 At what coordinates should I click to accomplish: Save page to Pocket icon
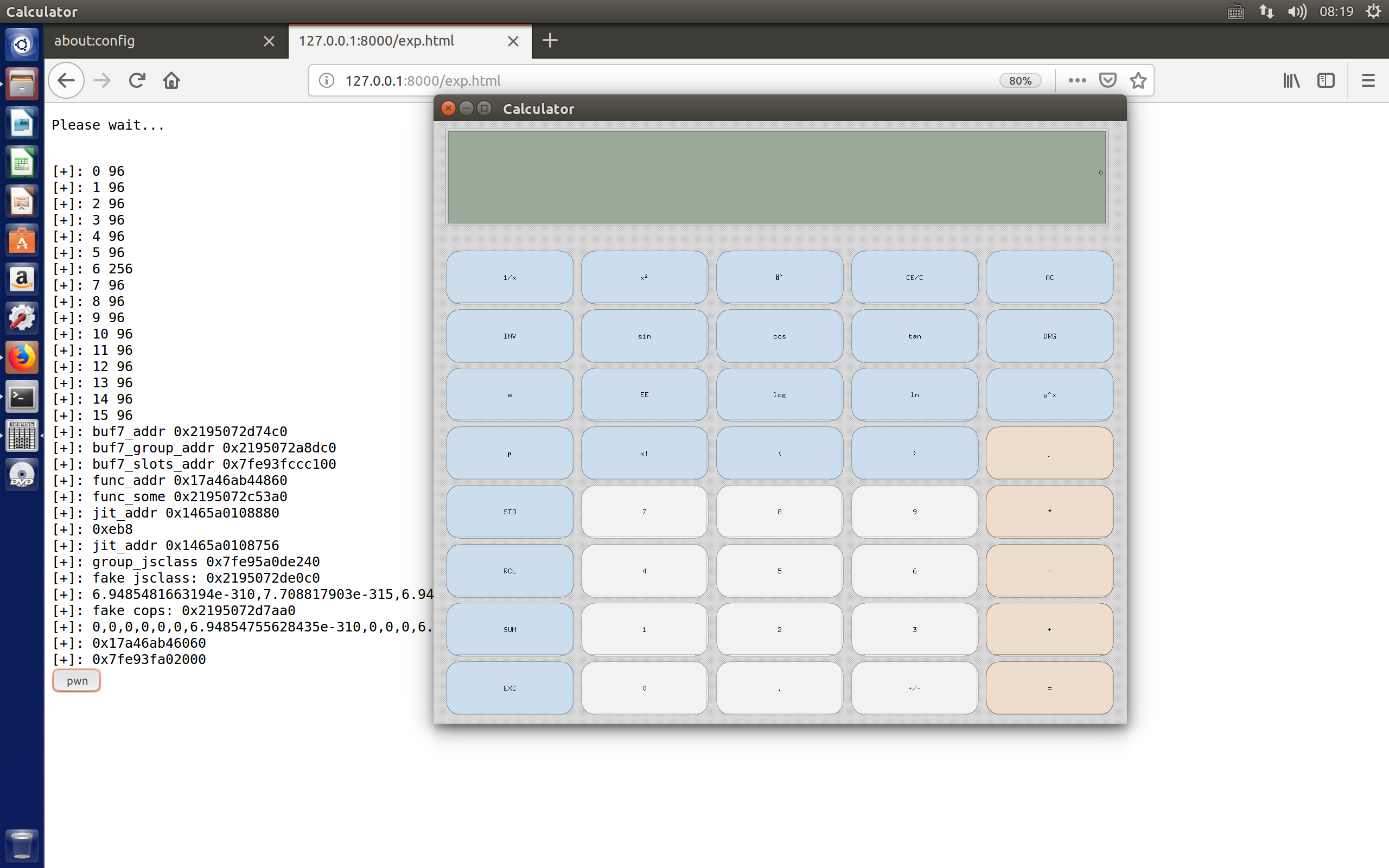1107,80
